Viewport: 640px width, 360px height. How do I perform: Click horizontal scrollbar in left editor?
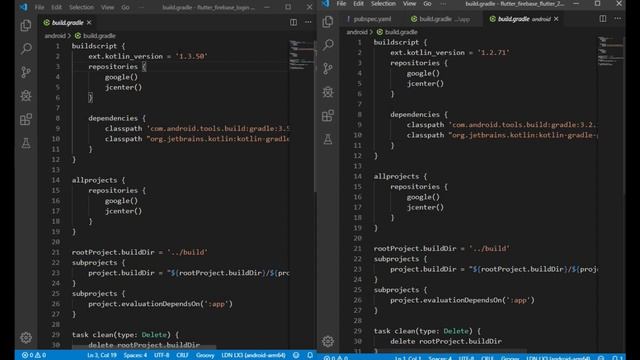144,347
